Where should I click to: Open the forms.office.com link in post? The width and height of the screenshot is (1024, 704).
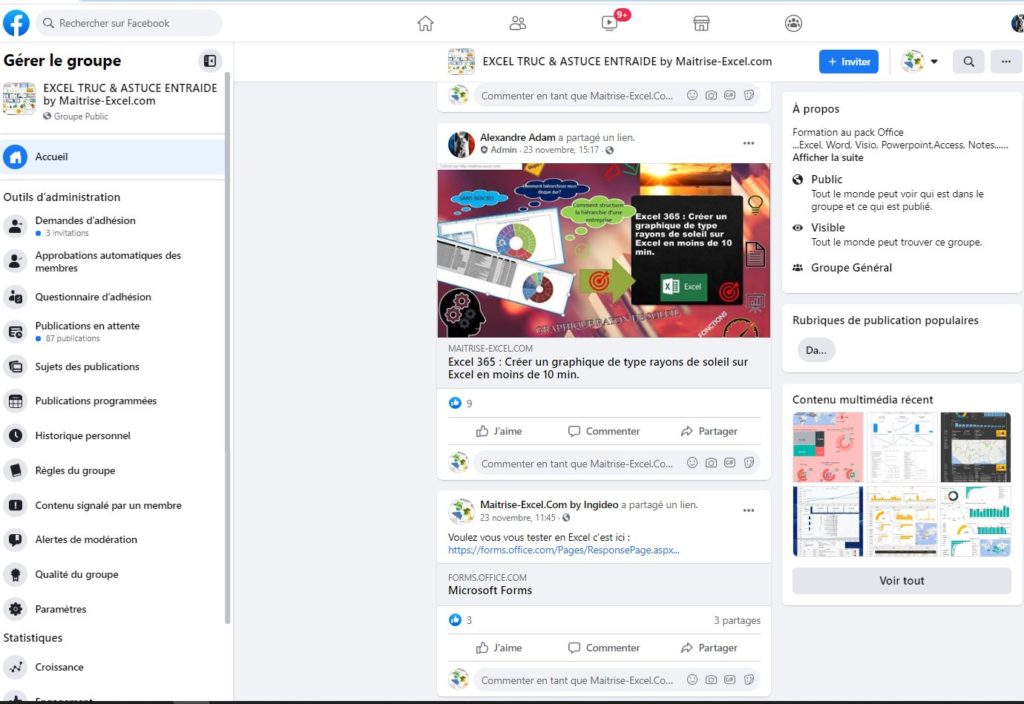tap(564, 550)
